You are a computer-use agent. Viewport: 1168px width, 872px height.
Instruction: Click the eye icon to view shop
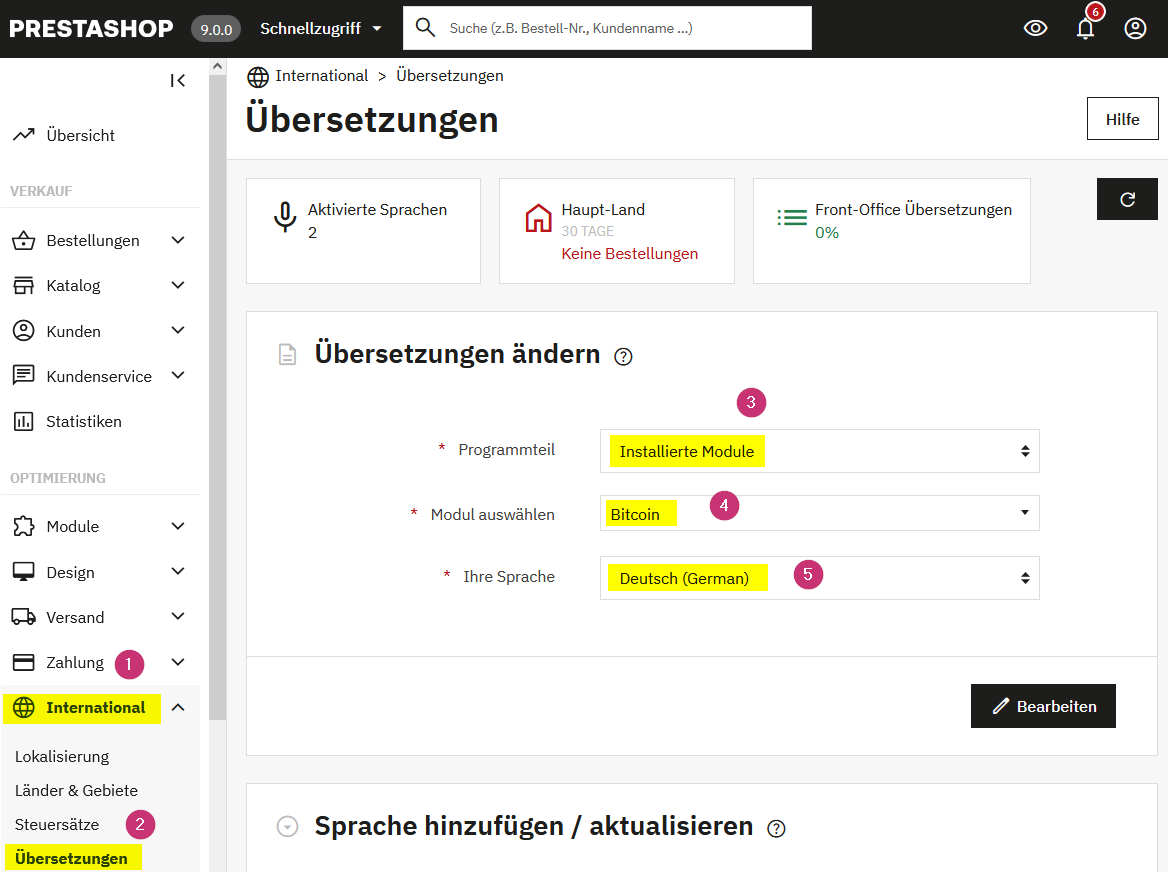coord(1035,29)
